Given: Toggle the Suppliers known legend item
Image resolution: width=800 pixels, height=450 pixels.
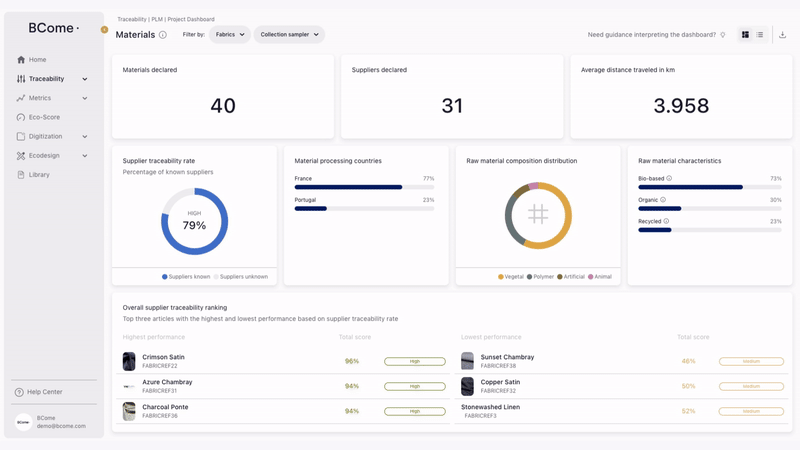Looking at the screenshot, I should (186, 277).
